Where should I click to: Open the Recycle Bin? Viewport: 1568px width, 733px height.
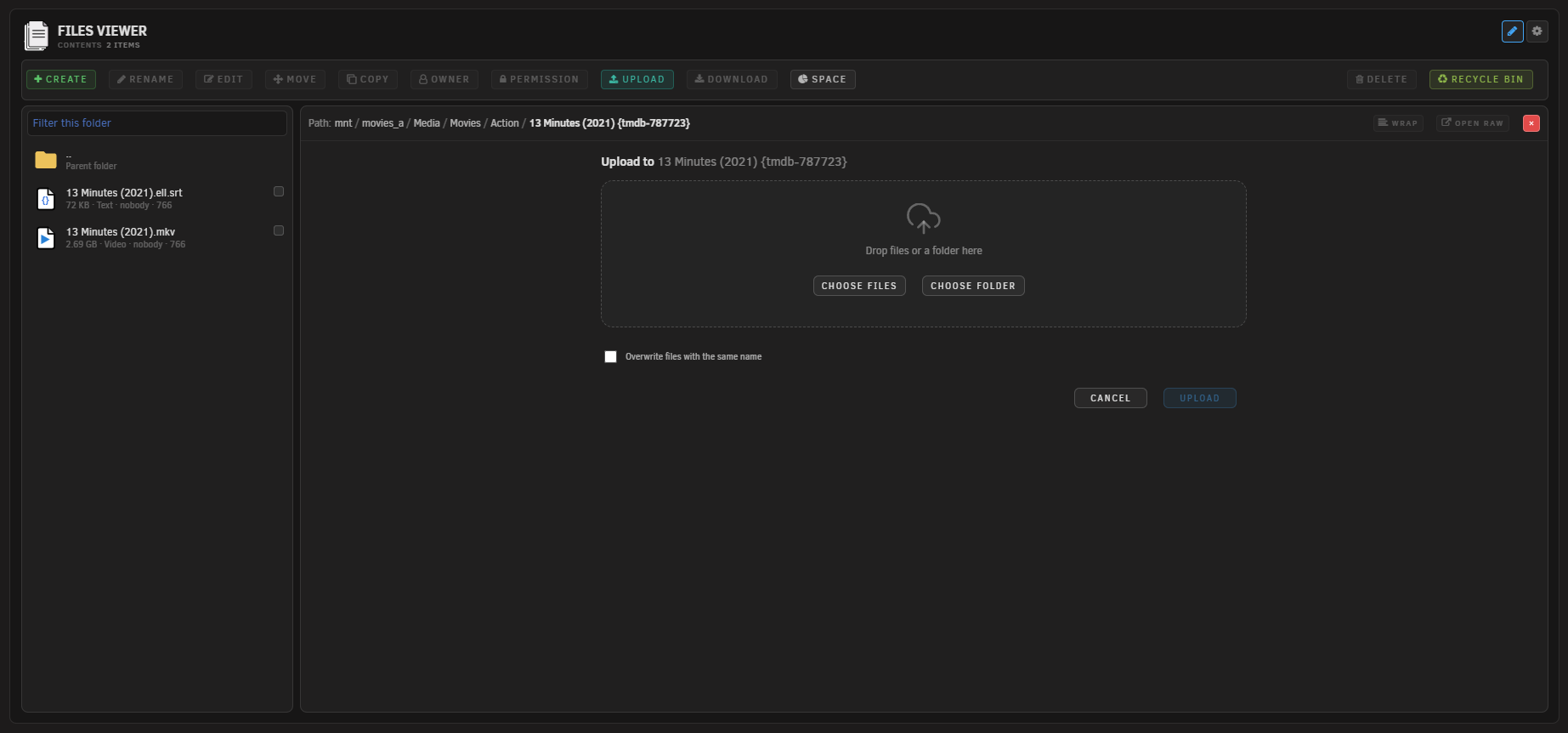1481,79
